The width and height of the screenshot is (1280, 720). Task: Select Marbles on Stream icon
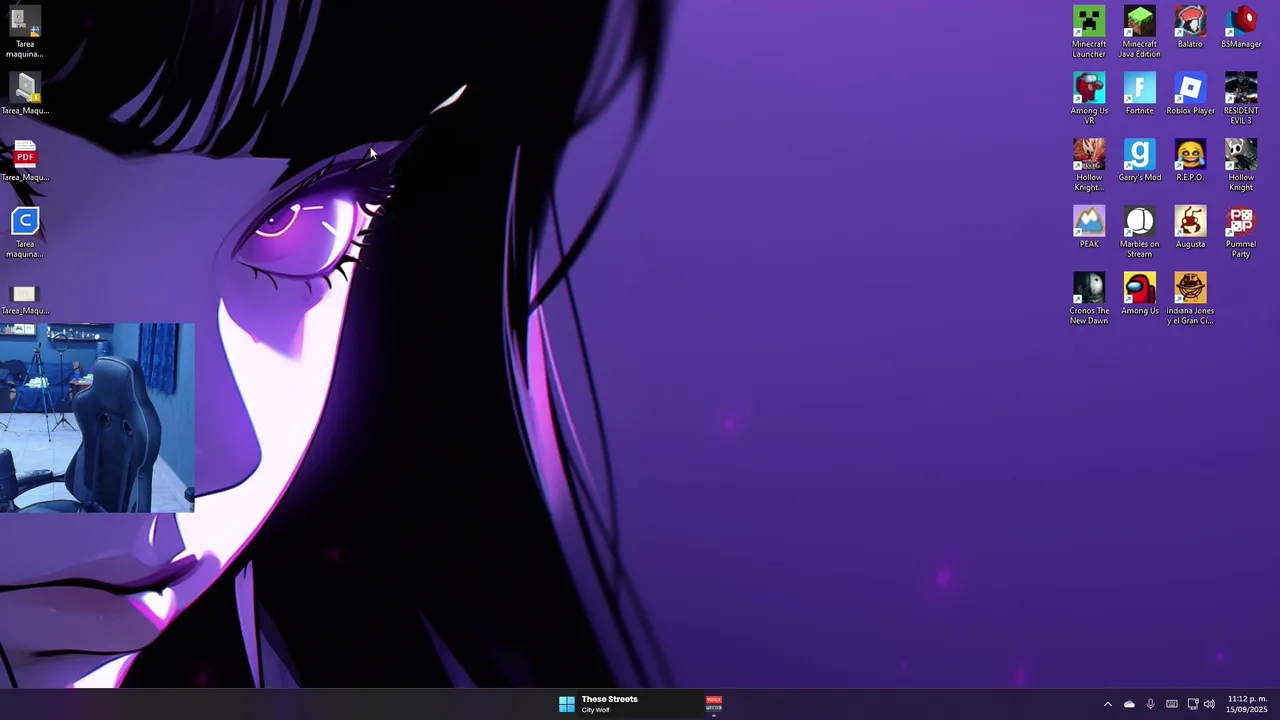coord(1139,232)
